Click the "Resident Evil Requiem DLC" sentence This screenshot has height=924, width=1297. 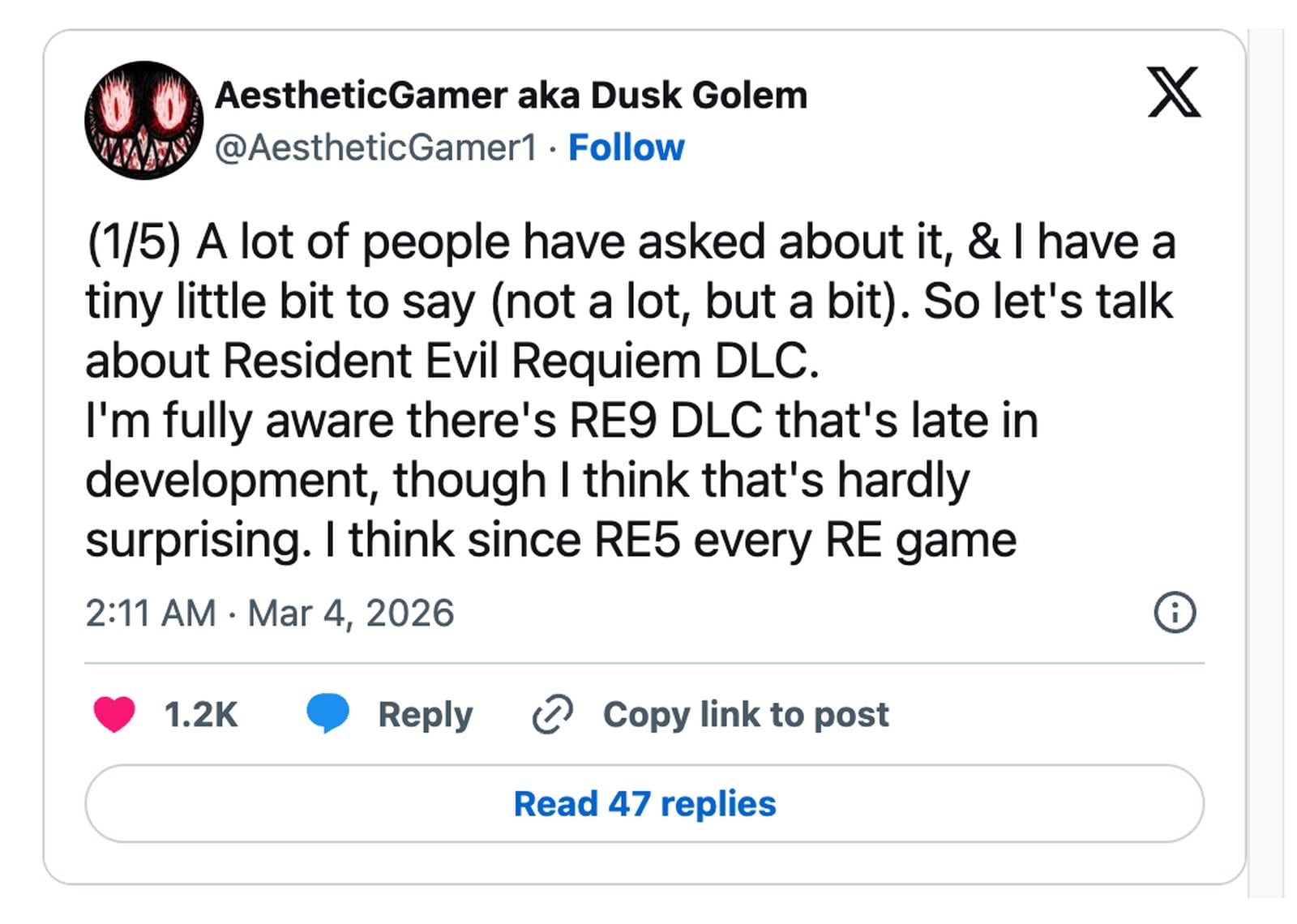[x=519, y=361]
